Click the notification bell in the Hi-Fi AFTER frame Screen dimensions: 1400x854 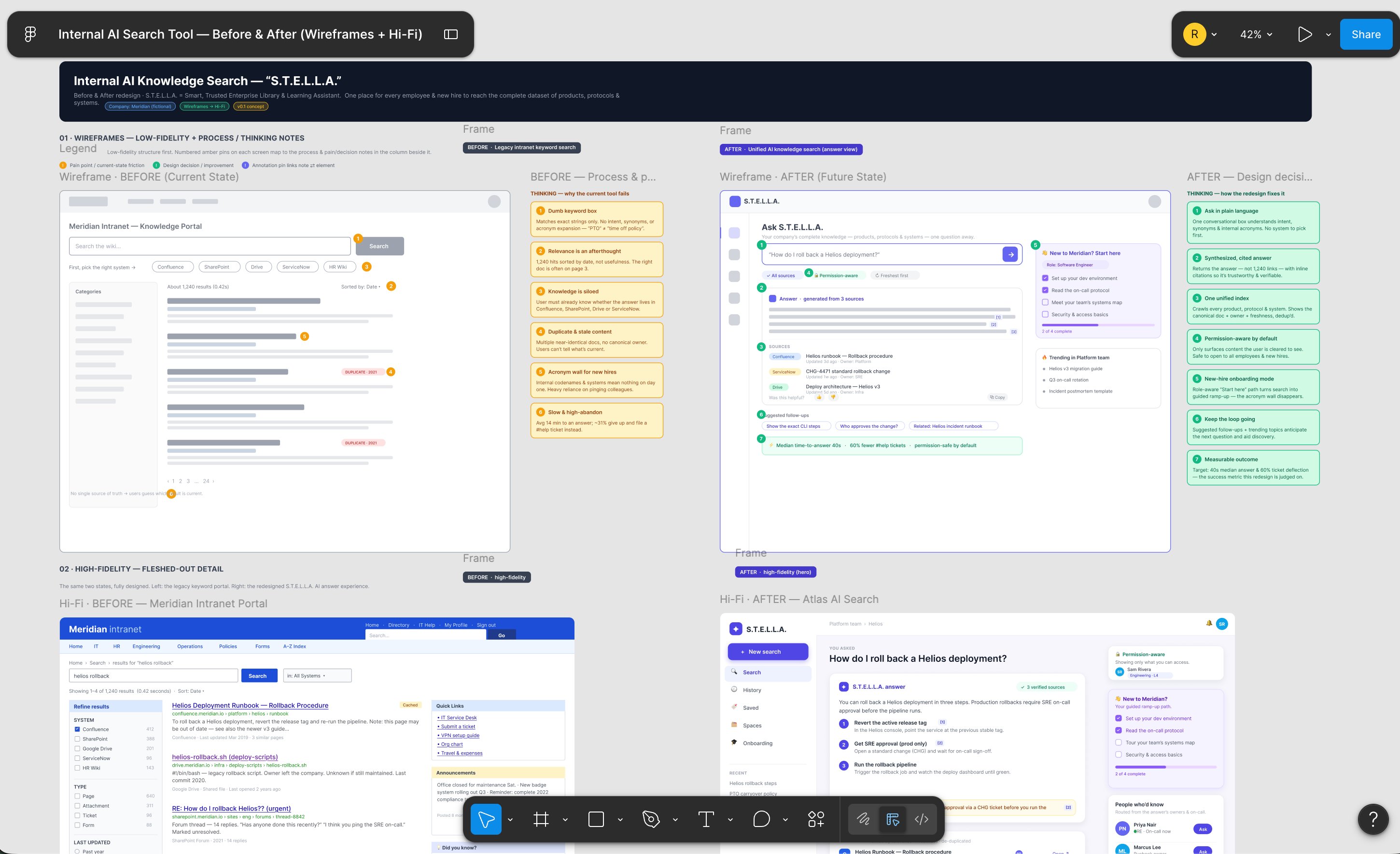point(1209,623)
